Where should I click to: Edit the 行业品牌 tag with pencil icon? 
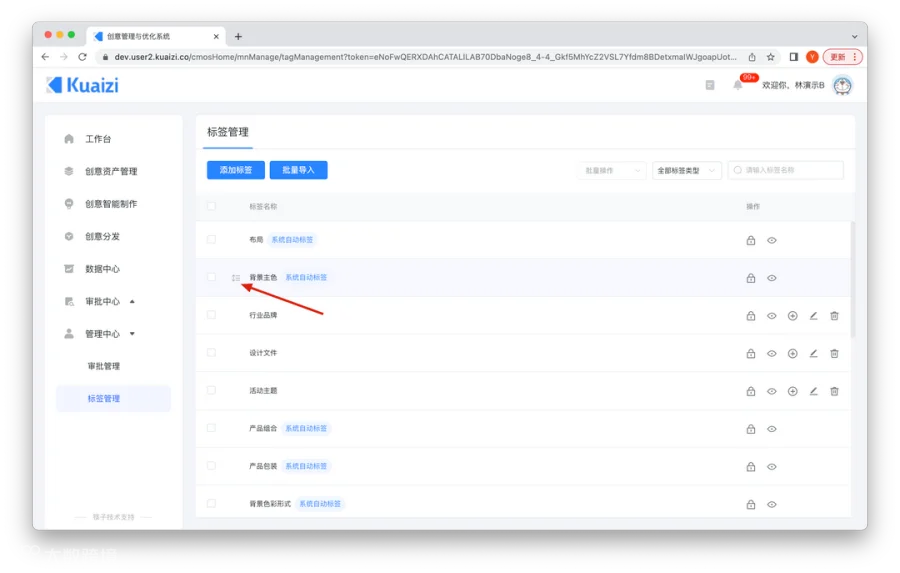pyautogui.click(x=813, y=316)
